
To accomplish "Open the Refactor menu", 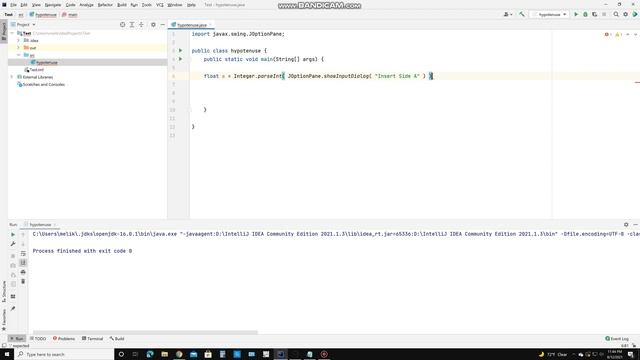I will tap(105, 5).
